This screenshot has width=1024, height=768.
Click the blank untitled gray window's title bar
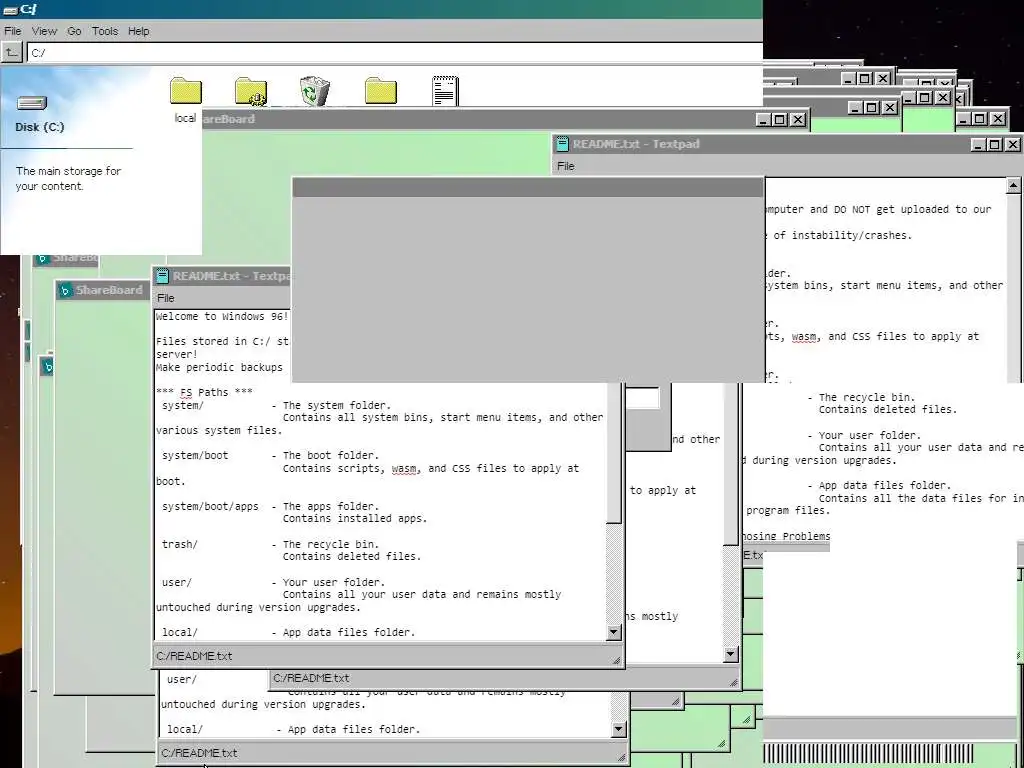pyautogui.click(x=528, y=187)
